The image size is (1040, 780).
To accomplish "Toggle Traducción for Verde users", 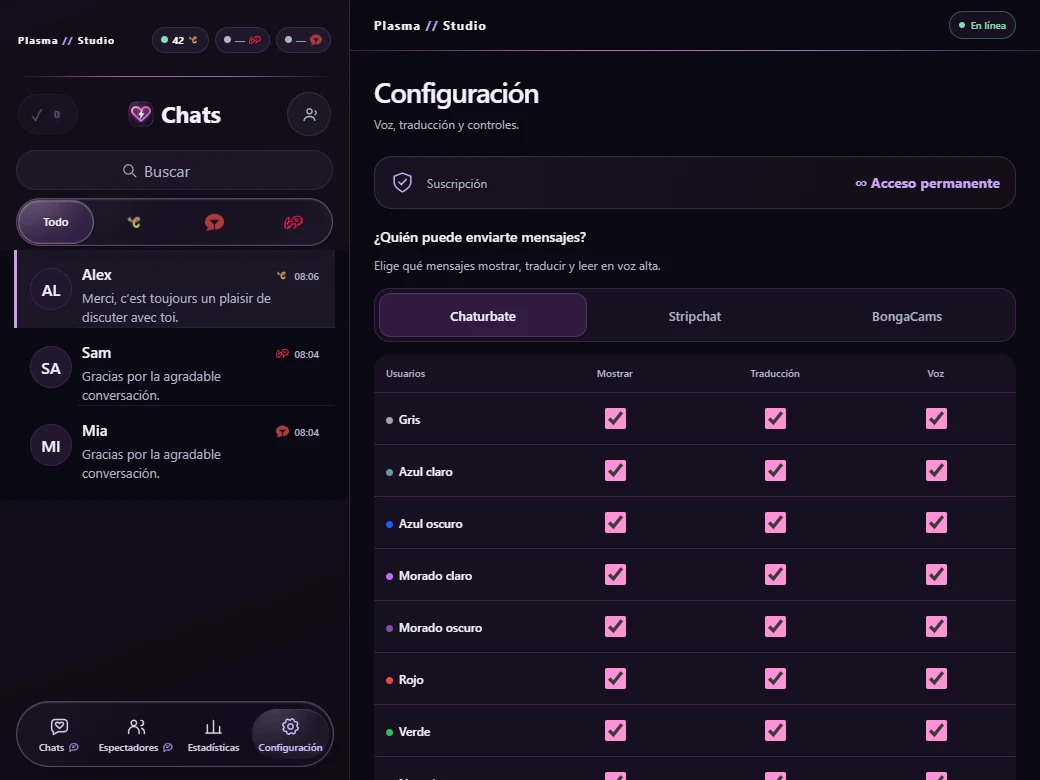I will click(x=775, y=730).
